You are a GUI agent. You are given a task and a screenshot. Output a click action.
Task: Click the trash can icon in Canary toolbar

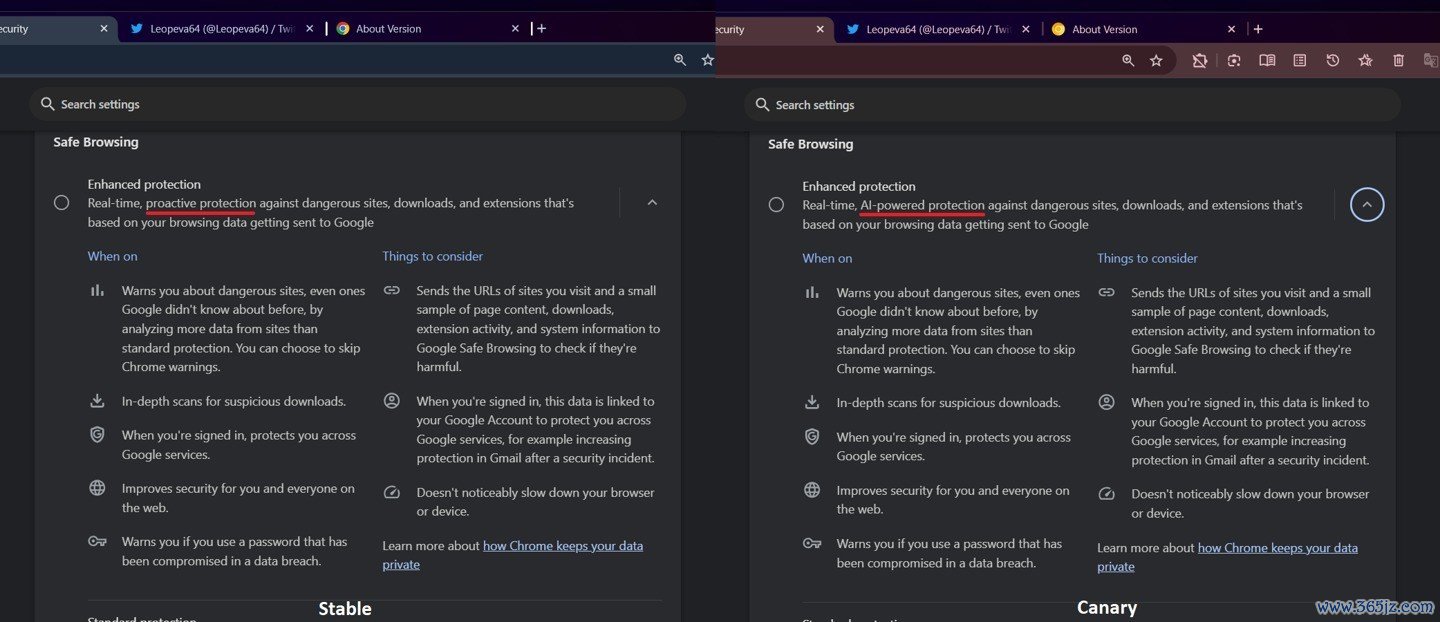point(1399,61)
